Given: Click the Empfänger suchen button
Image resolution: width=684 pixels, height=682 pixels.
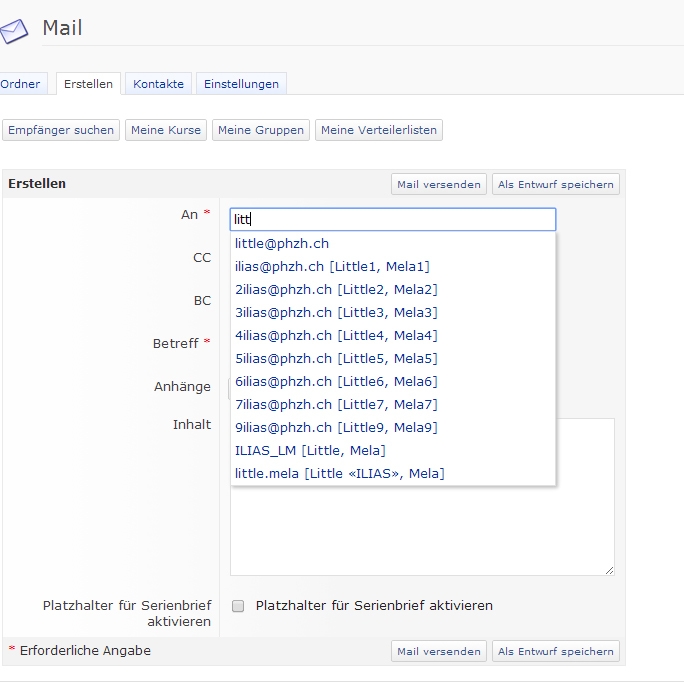Looking at the screenshot, I should click(x=61, y=130).
